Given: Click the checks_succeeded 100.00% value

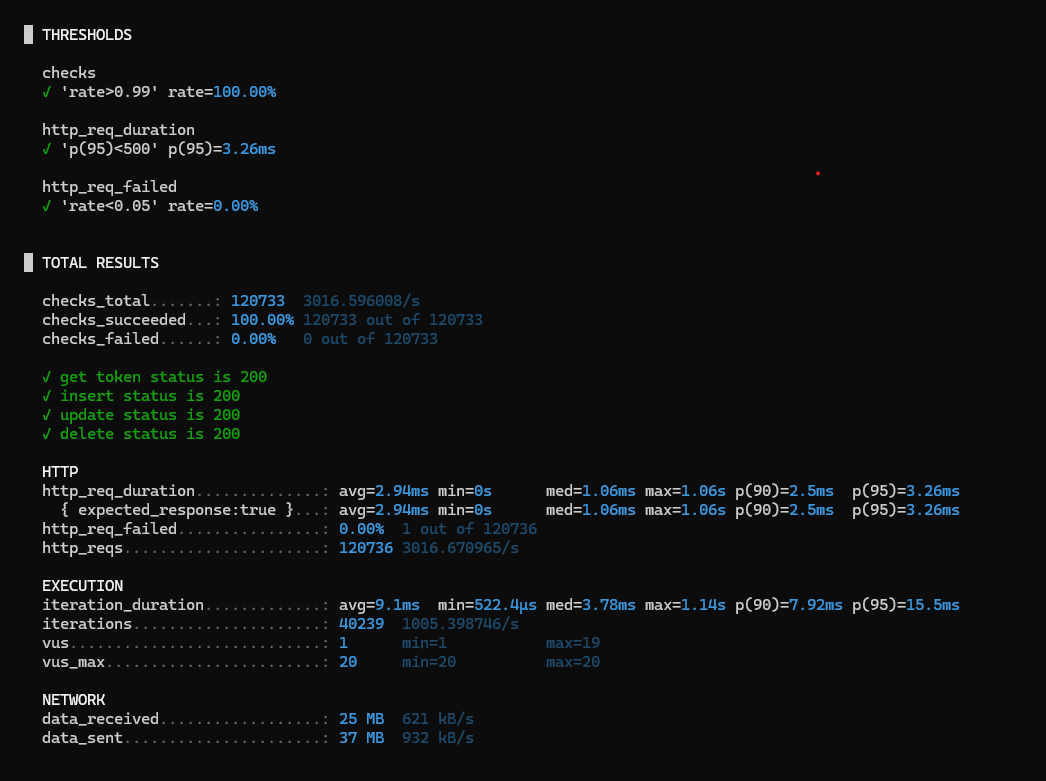Looking at the screenshot, I should (262, 320).
